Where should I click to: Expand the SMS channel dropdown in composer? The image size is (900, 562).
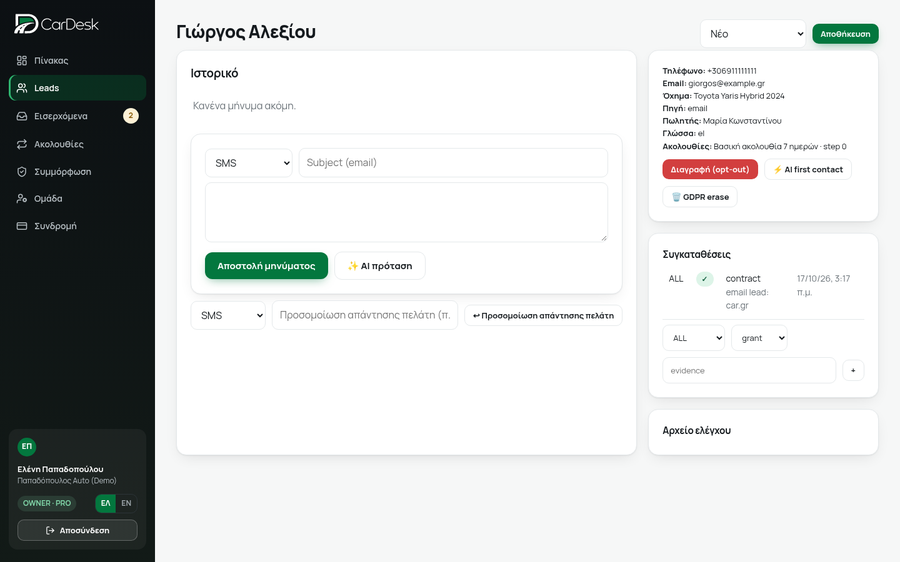click(249, 163)
